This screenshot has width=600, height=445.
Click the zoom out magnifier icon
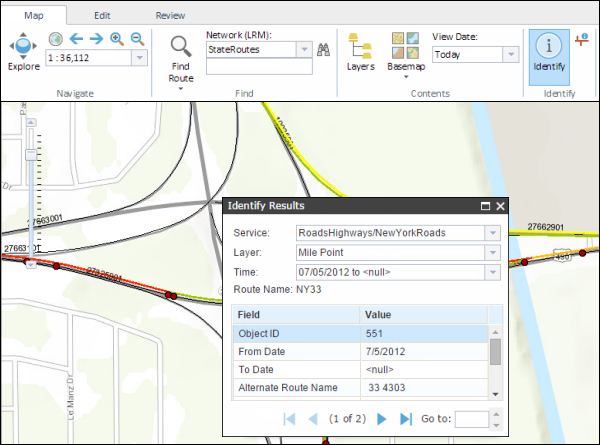137,39
